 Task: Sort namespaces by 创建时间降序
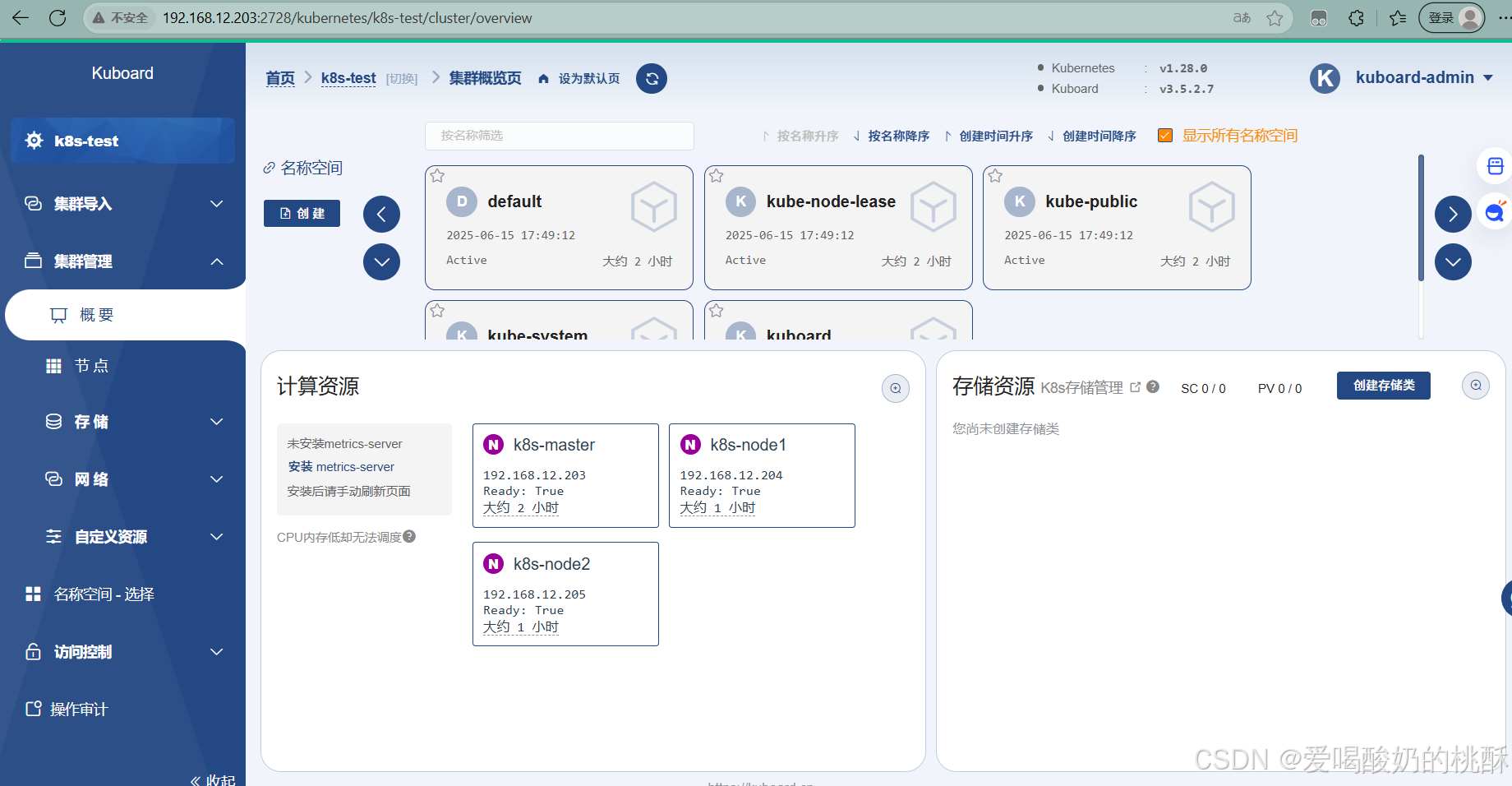pyautogui.click(x=1092, y=136)
